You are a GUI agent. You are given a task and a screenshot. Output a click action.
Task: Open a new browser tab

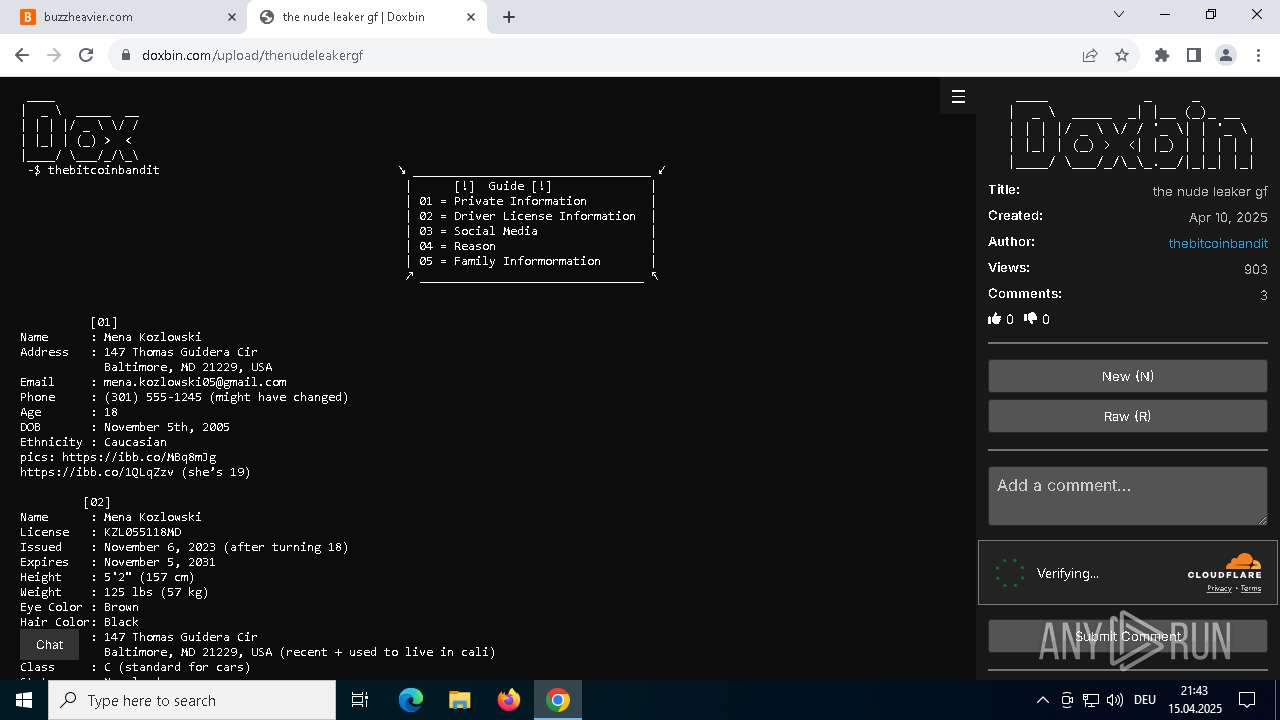tap(509, 17)
